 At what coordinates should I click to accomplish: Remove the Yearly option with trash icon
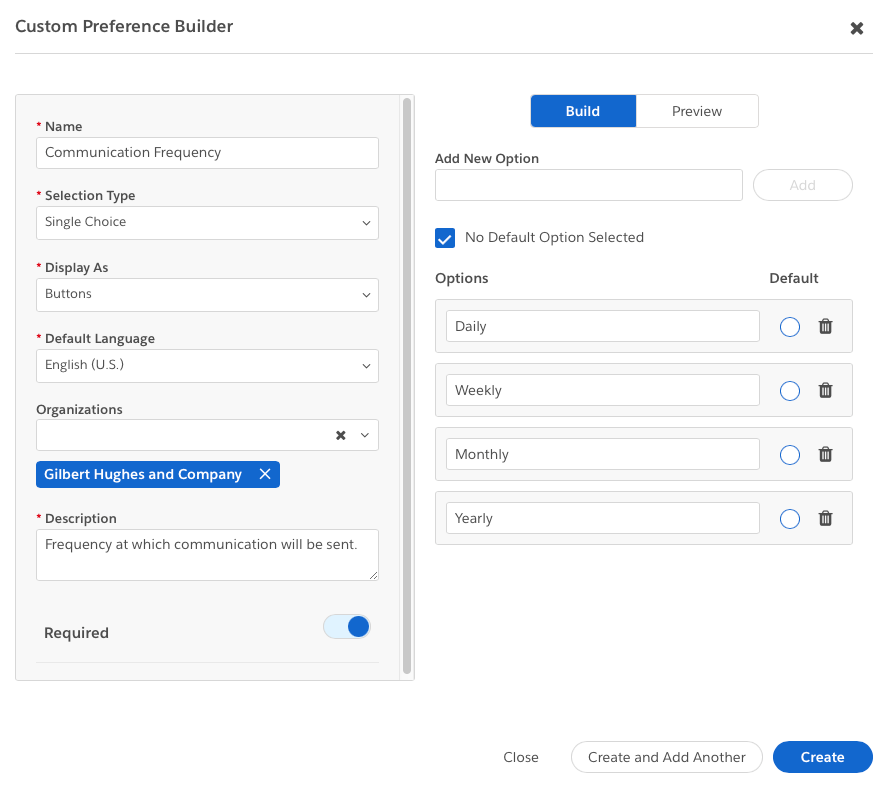[x=825, y=518]
